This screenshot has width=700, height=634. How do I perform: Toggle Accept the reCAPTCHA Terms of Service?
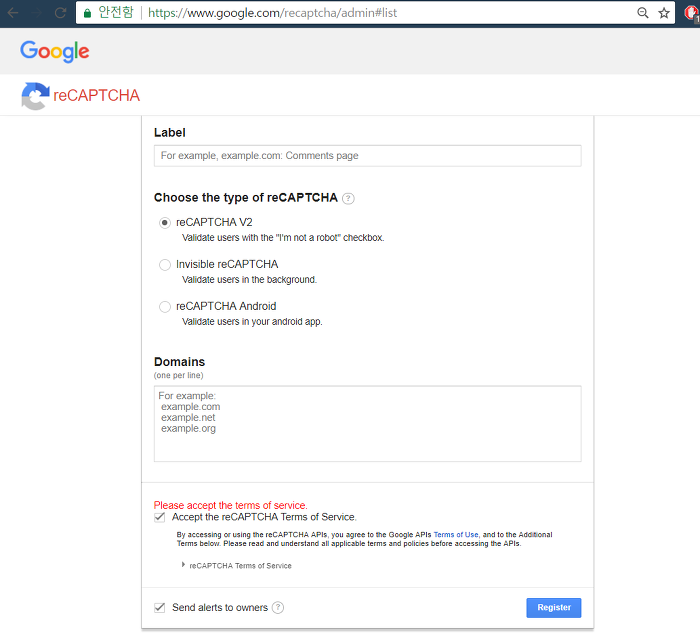(159, 517)
